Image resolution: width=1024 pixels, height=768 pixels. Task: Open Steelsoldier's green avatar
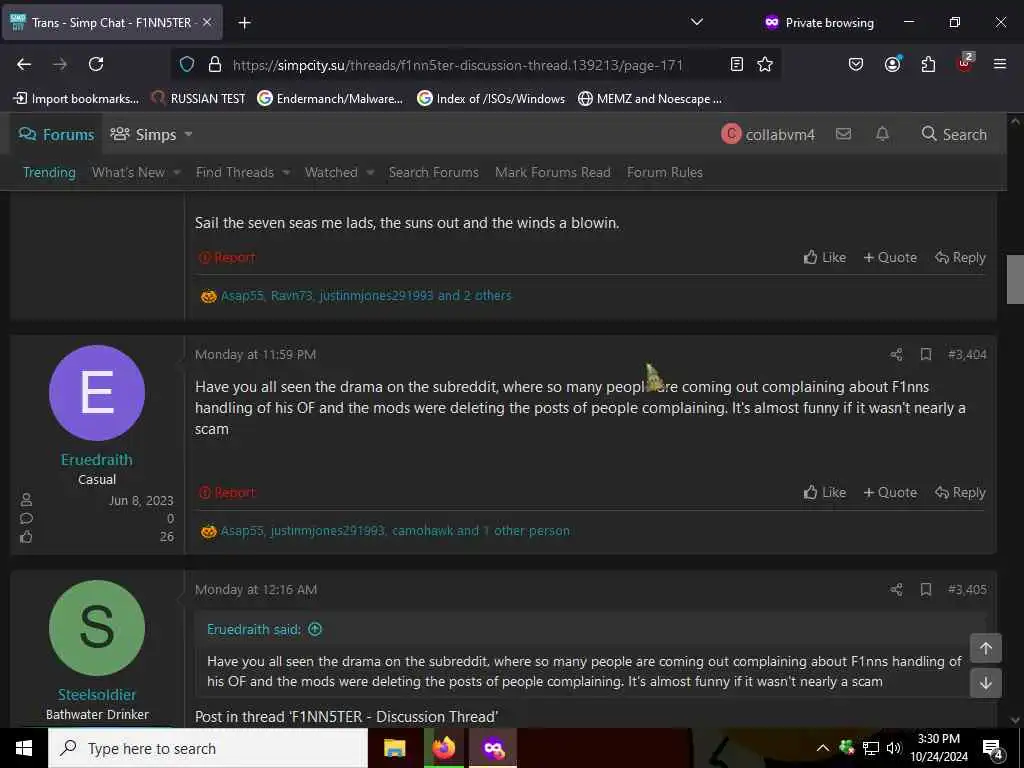[x=97, y=628]
